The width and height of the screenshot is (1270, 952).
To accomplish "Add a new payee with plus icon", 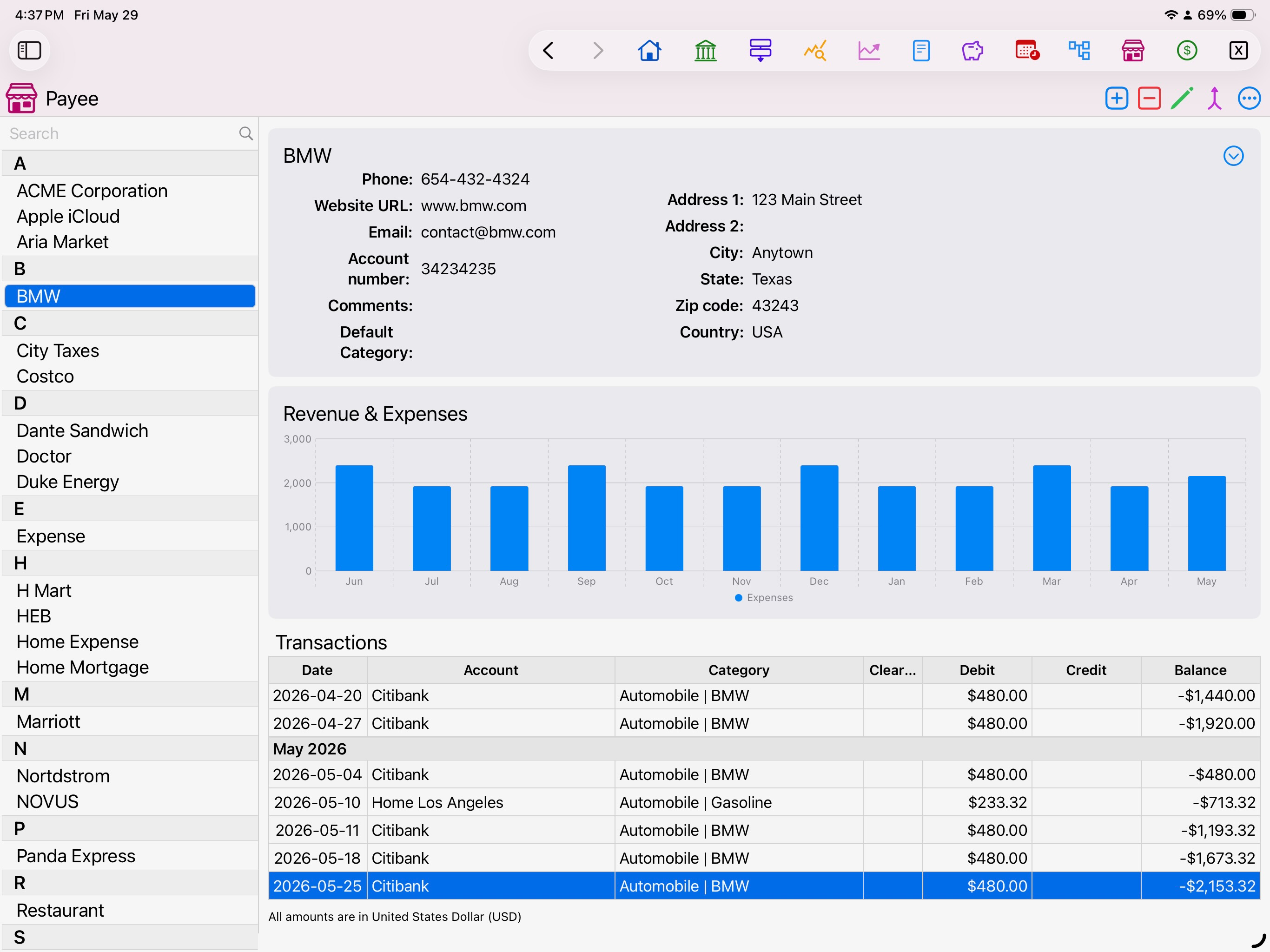I will click(1116, 98).
